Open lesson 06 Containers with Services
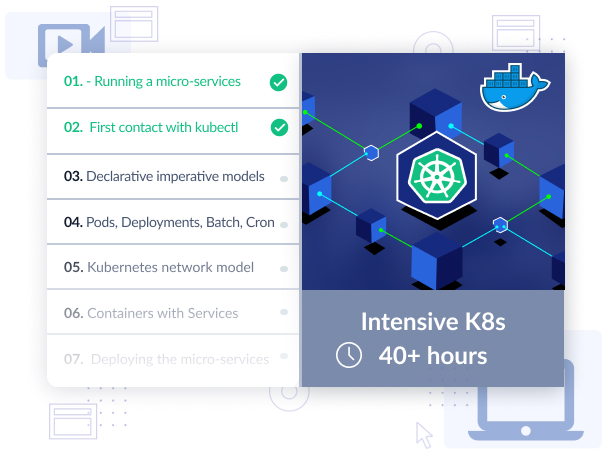 point(173,312)
